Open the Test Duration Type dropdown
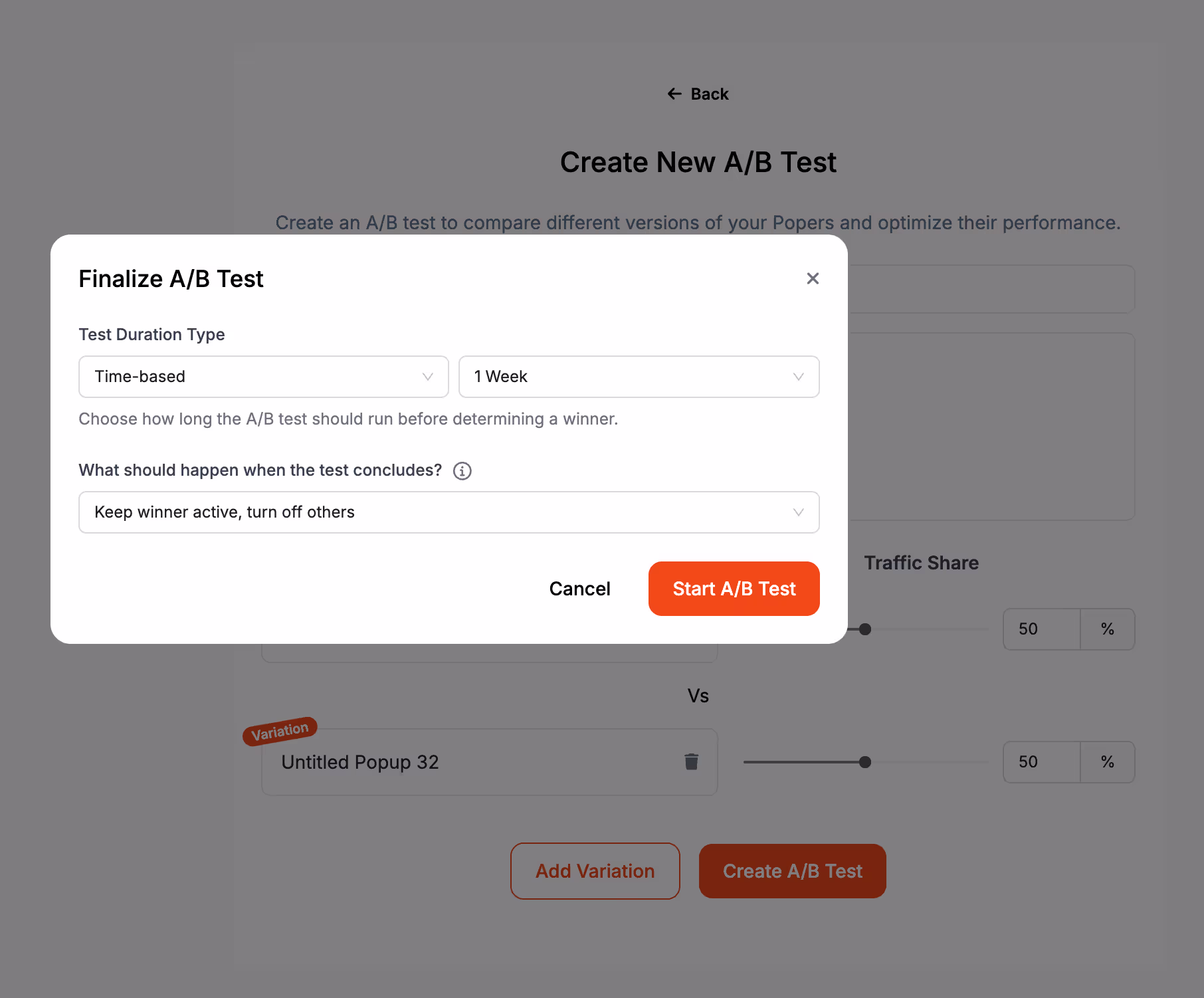Viewport: 1204px width, 998px height. point(263,377)
